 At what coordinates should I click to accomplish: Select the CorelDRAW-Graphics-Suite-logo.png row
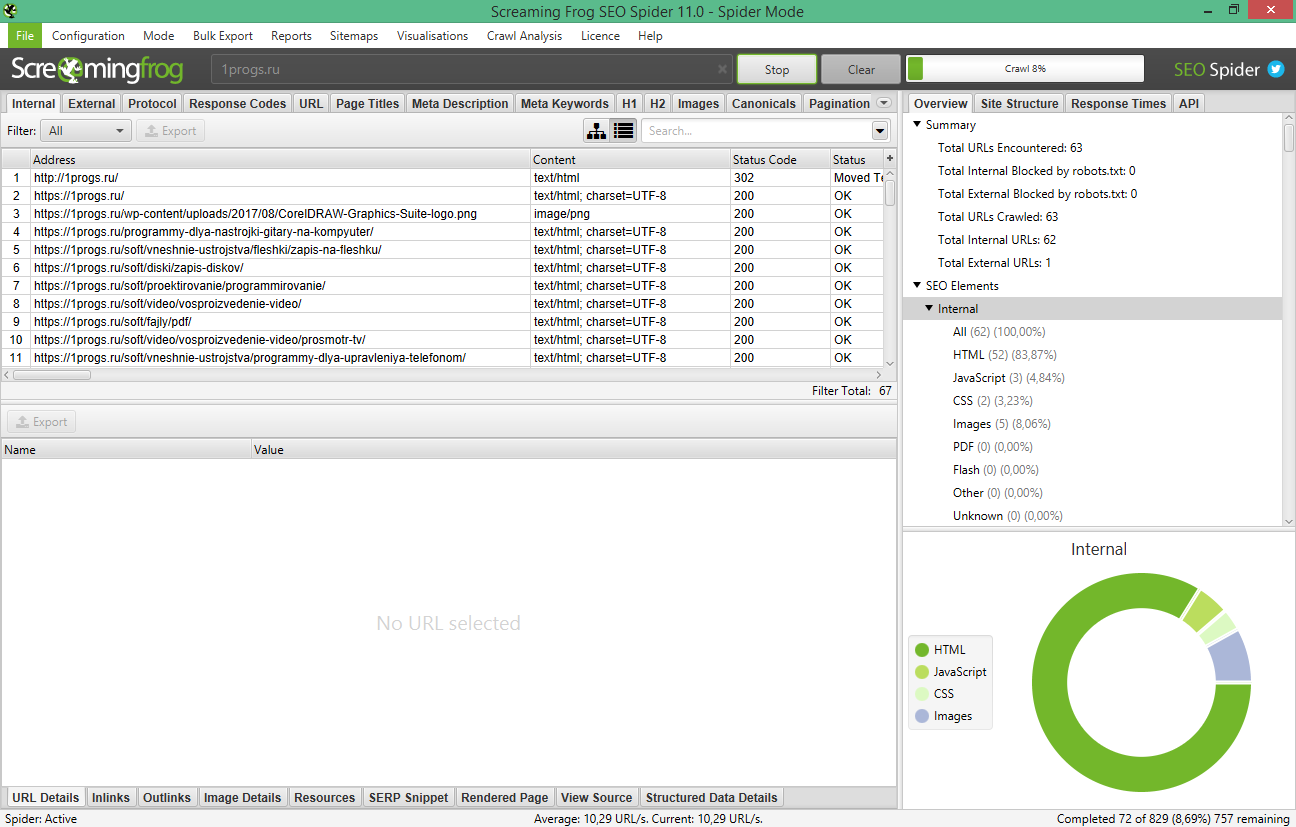click(442, 214)
